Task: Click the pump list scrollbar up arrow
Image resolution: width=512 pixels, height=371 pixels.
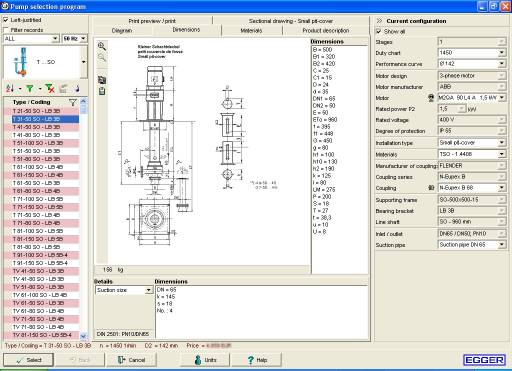Action: pyautogui.click(x=83, y=101)
